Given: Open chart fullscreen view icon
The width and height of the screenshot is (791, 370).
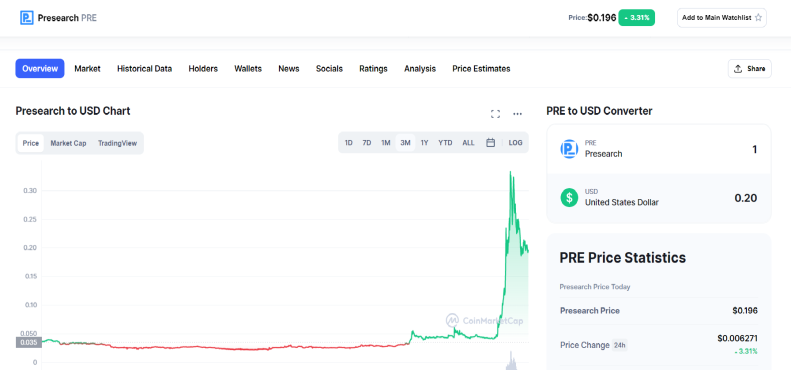Looking at the screenshot, I should [495, 114].
